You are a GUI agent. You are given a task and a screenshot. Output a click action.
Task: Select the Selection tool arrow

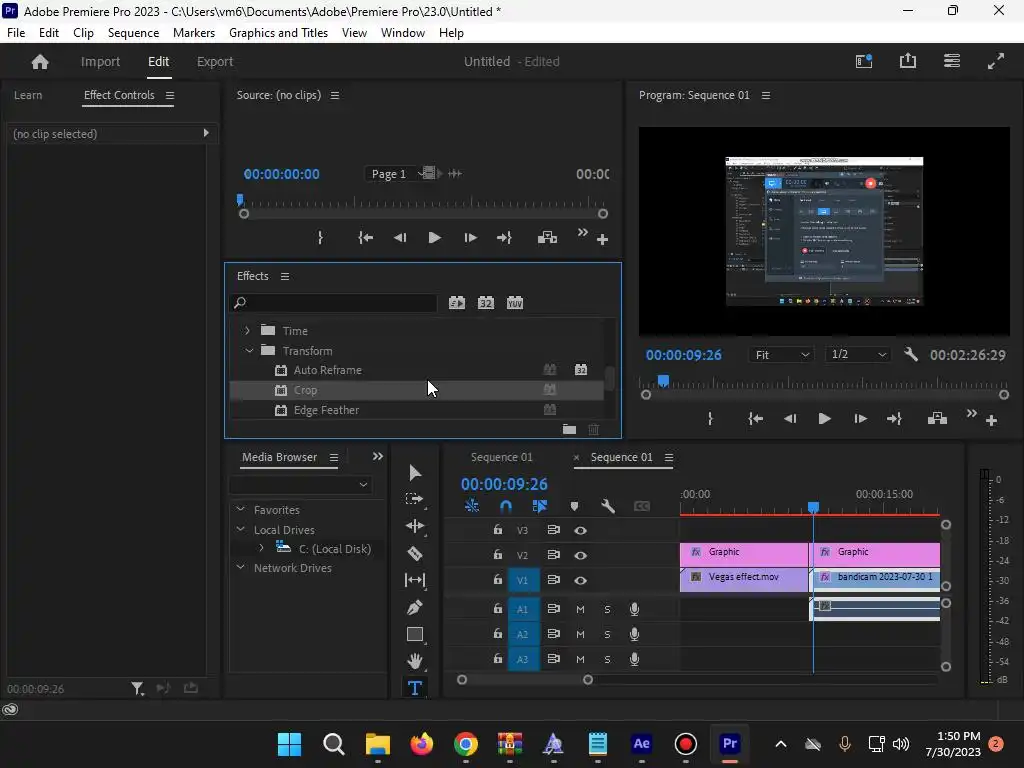click(415, 472)
